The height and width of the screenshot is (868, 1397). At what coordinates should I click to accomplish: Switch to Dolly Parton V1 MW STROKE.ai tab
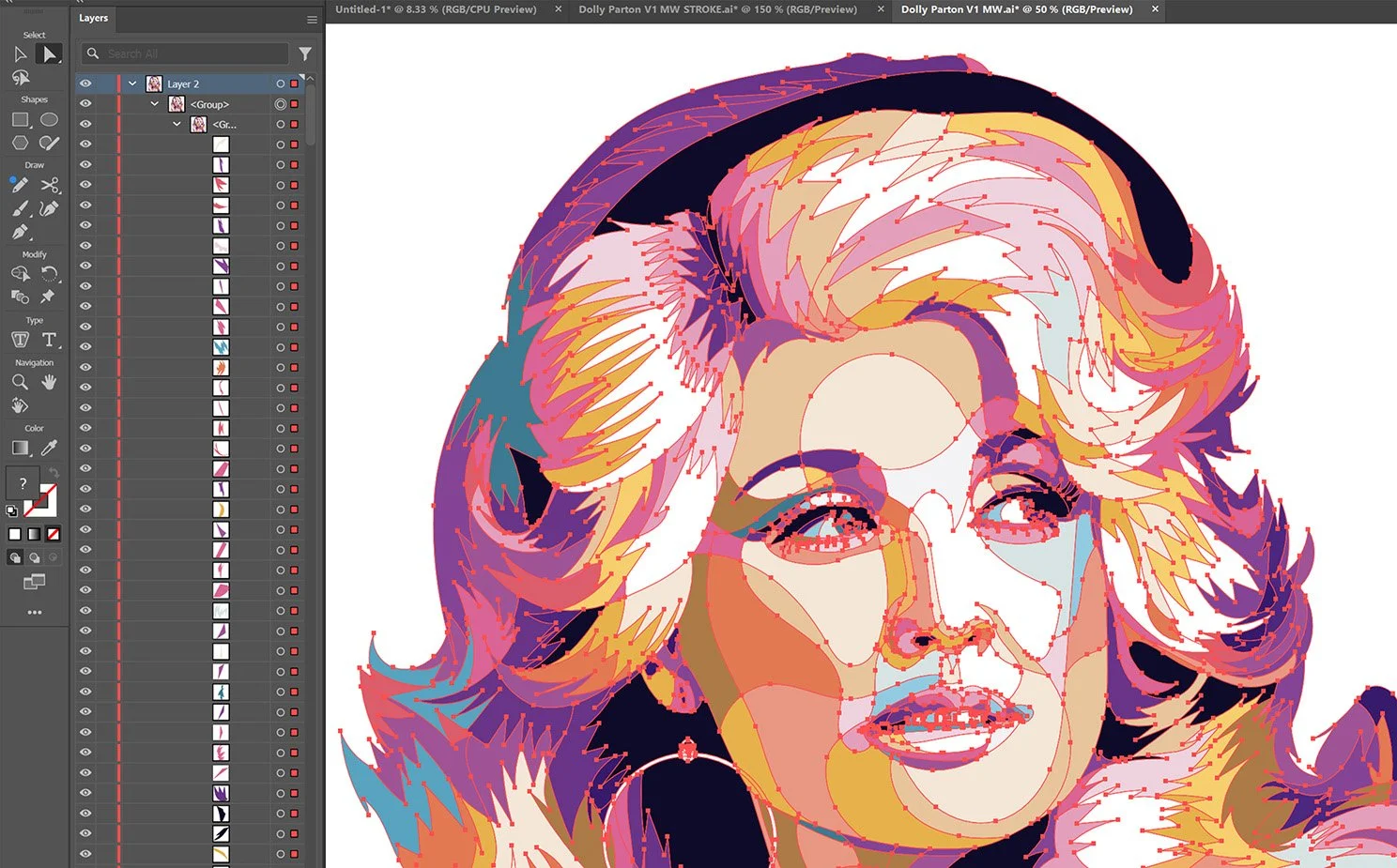point(718,9)
